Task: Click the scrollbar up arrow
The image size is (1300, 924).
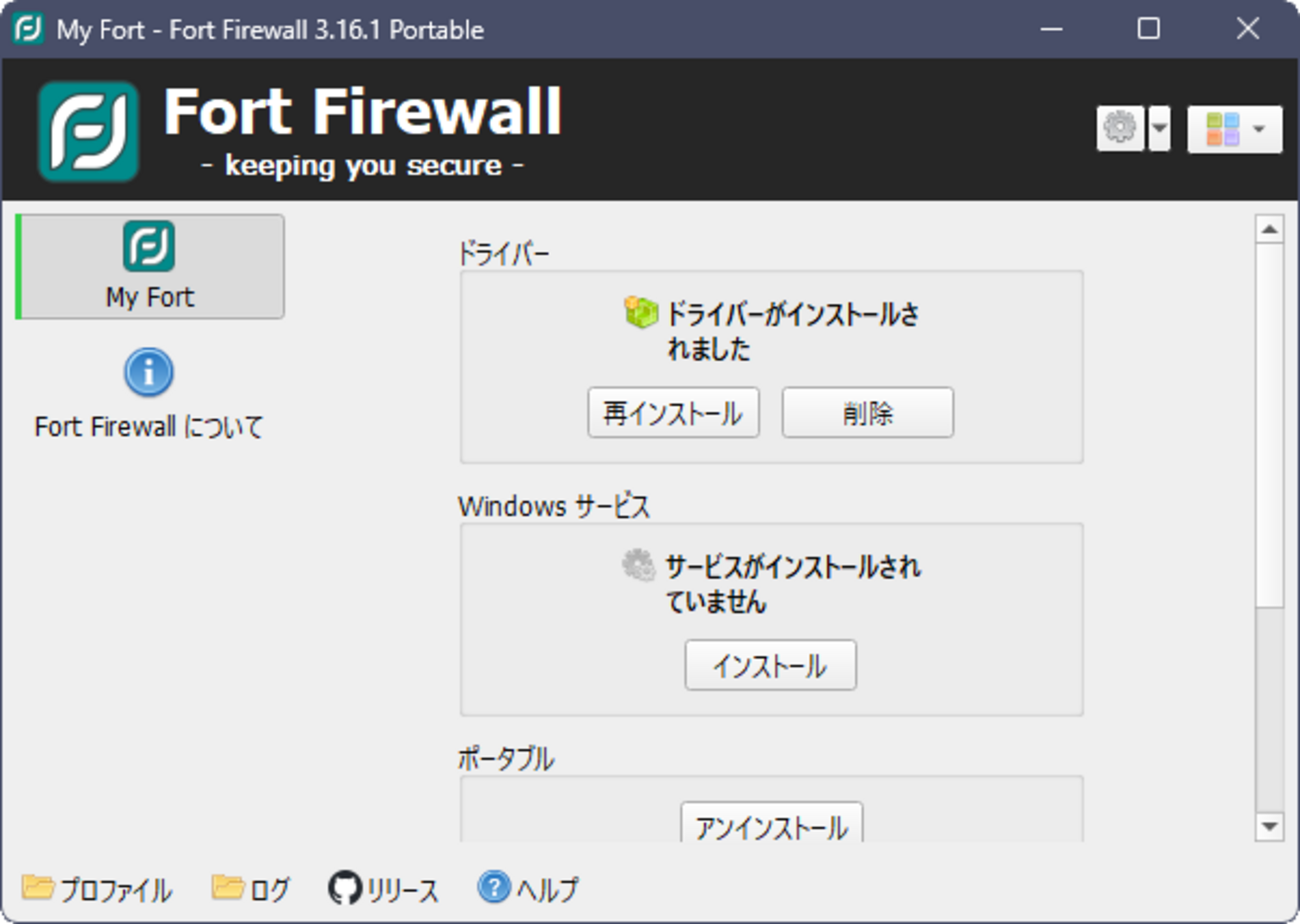Action: (1270, 230)
